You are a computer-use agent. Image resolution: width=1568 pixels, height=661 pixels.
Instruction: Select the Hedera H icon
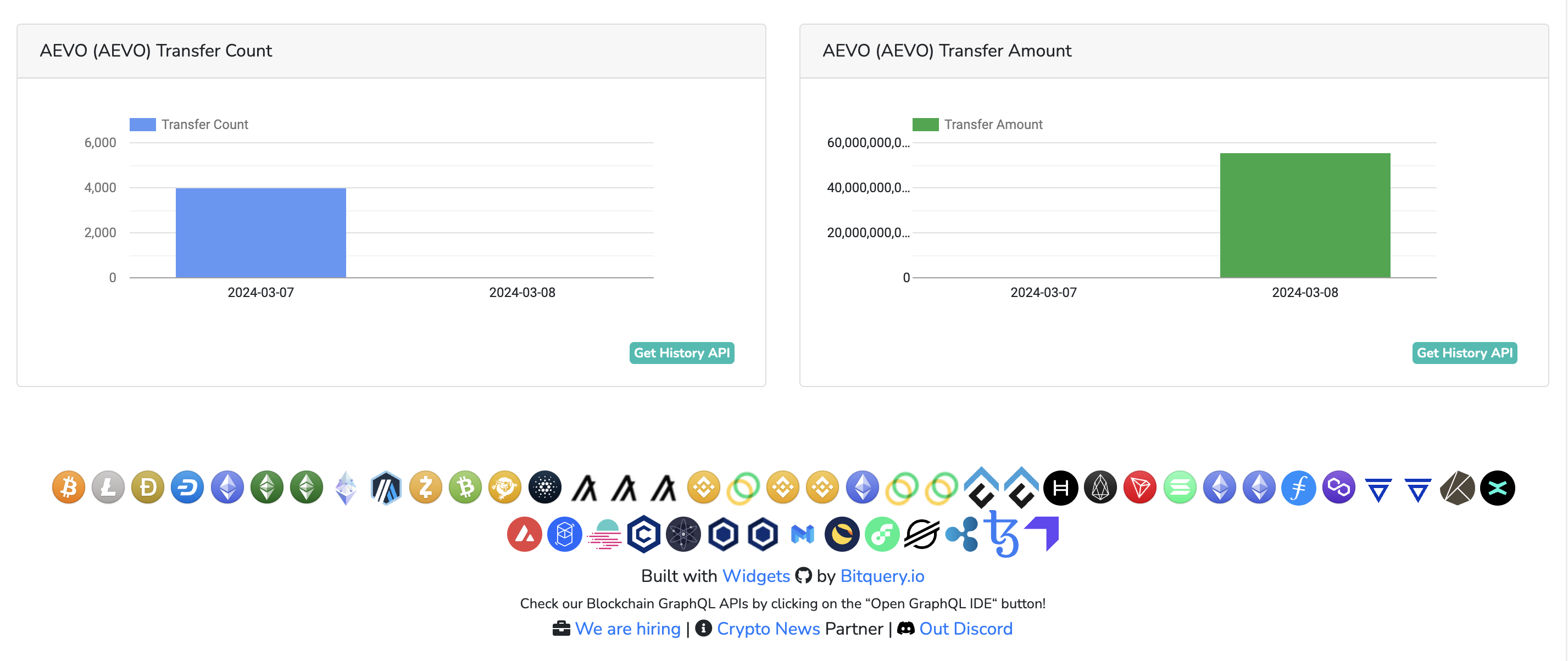point(1060,488)
